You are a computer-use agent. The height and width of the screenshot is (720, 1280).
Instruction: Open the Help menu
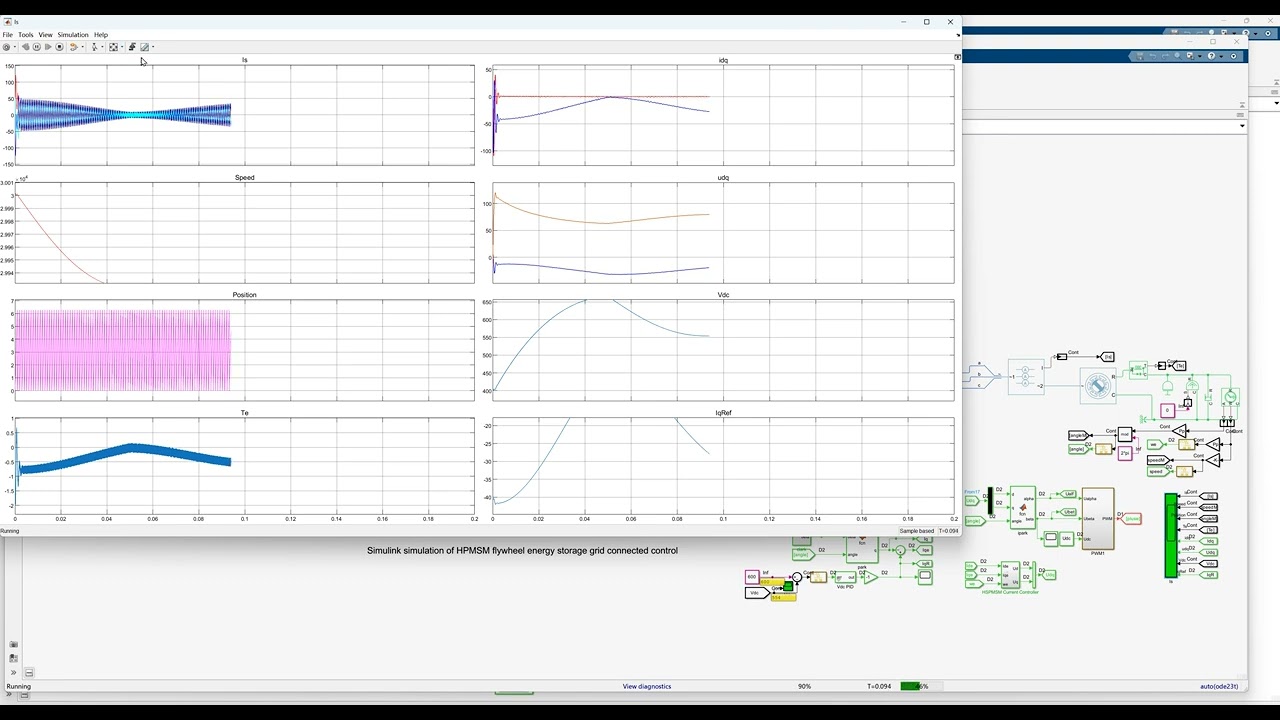click(x=101, y=35)
